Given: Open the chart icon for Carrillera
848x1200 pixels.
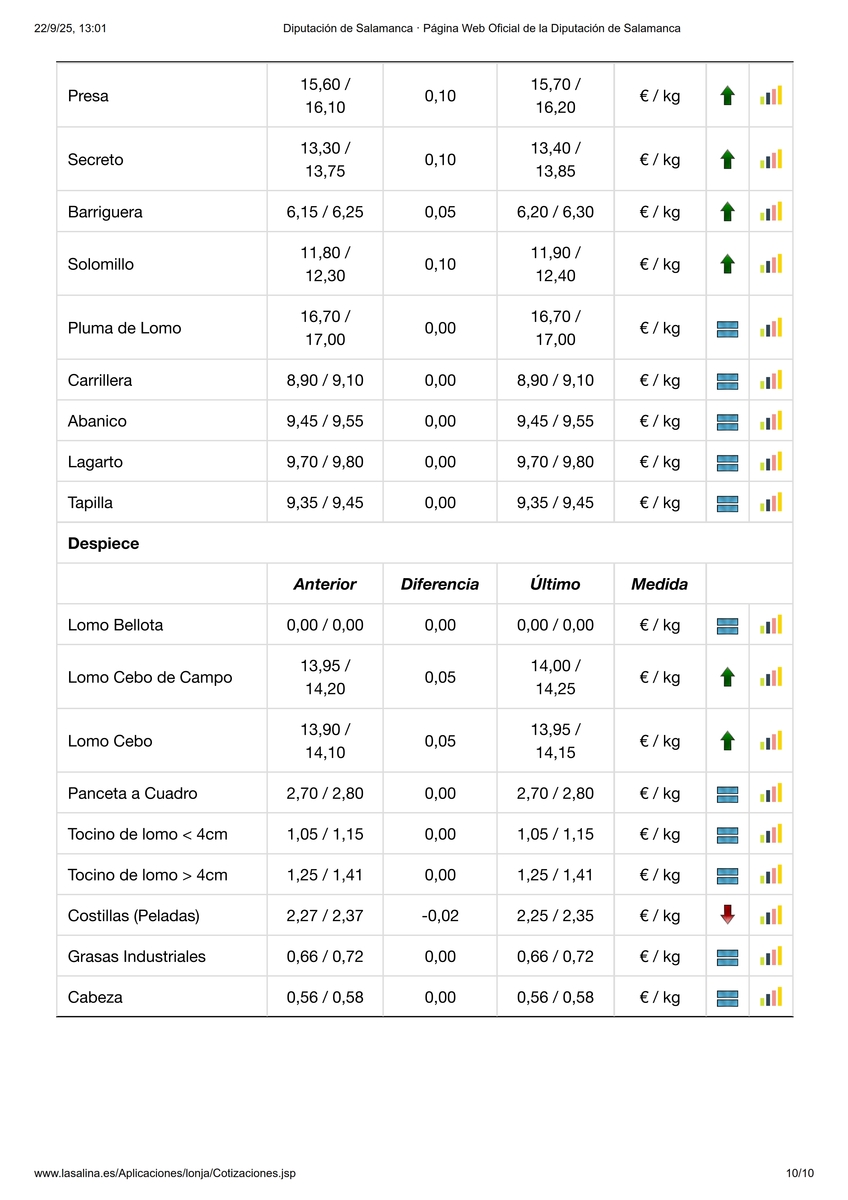Looking at the screenshot, I should 771,381.
